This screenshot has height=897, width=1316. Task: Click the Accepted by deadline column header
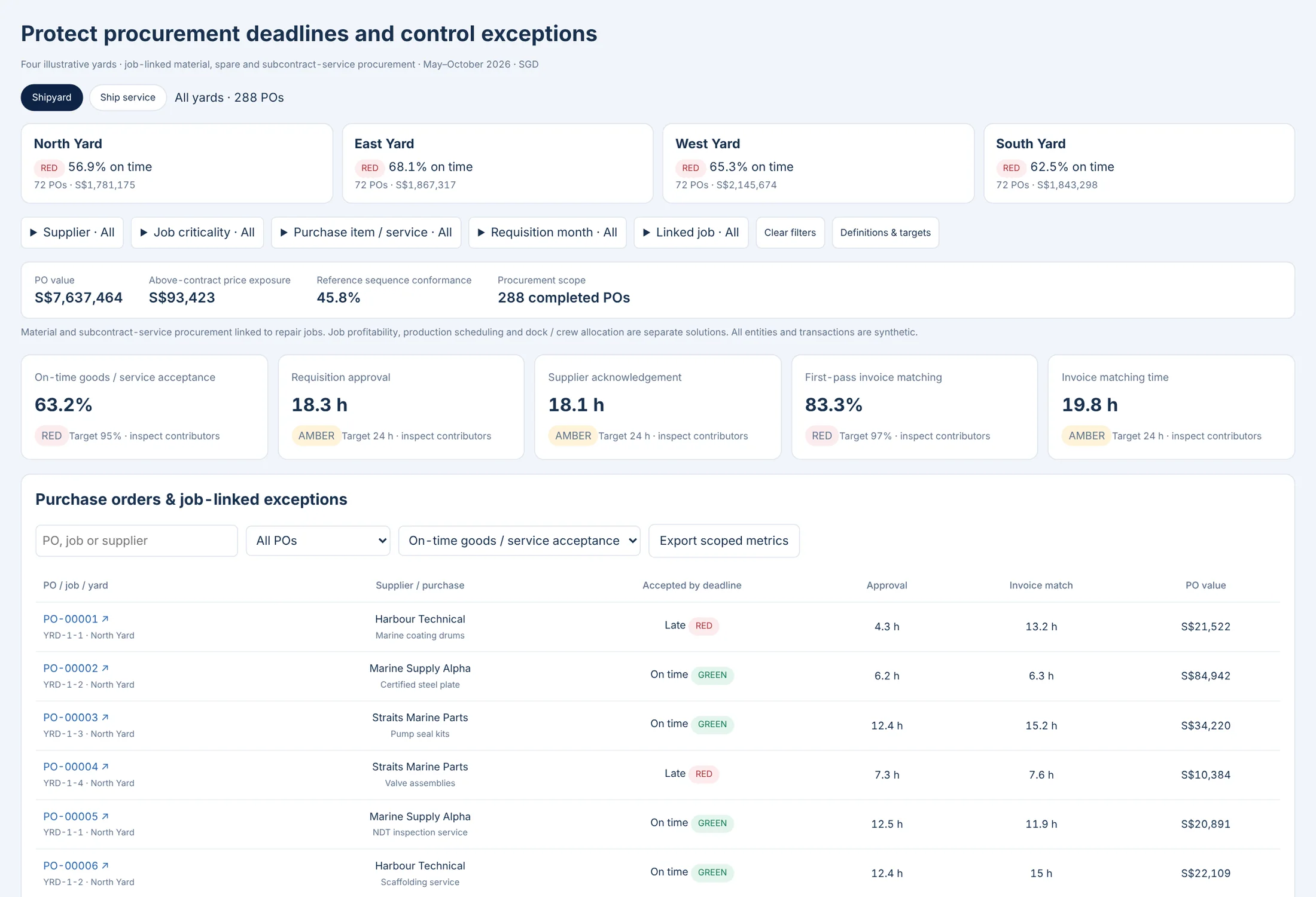[692, 585]
